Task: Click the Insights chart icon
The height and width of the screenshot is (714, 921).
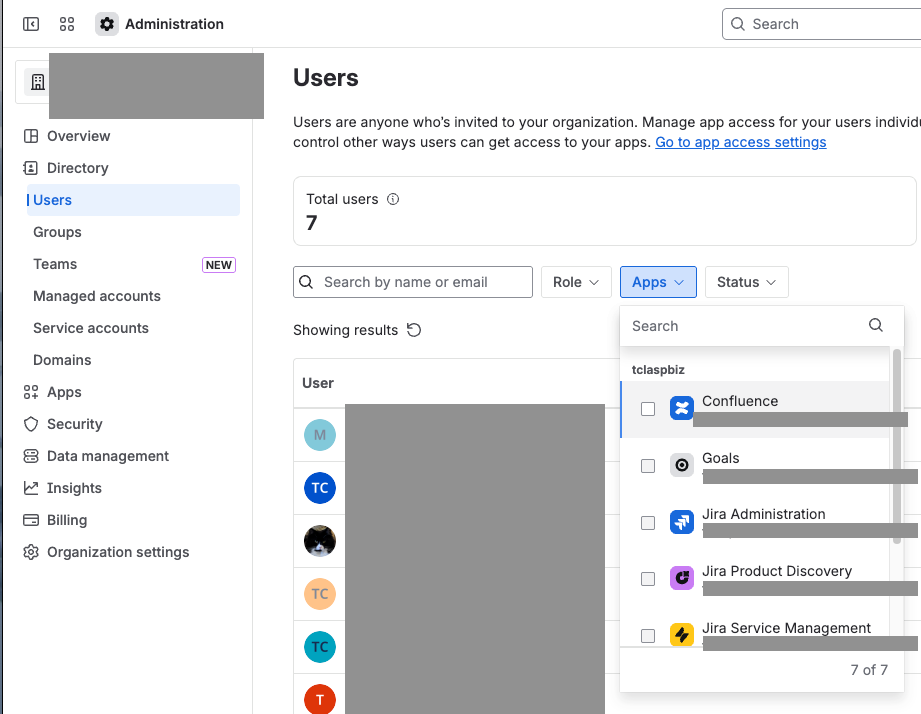Action: 31,488
